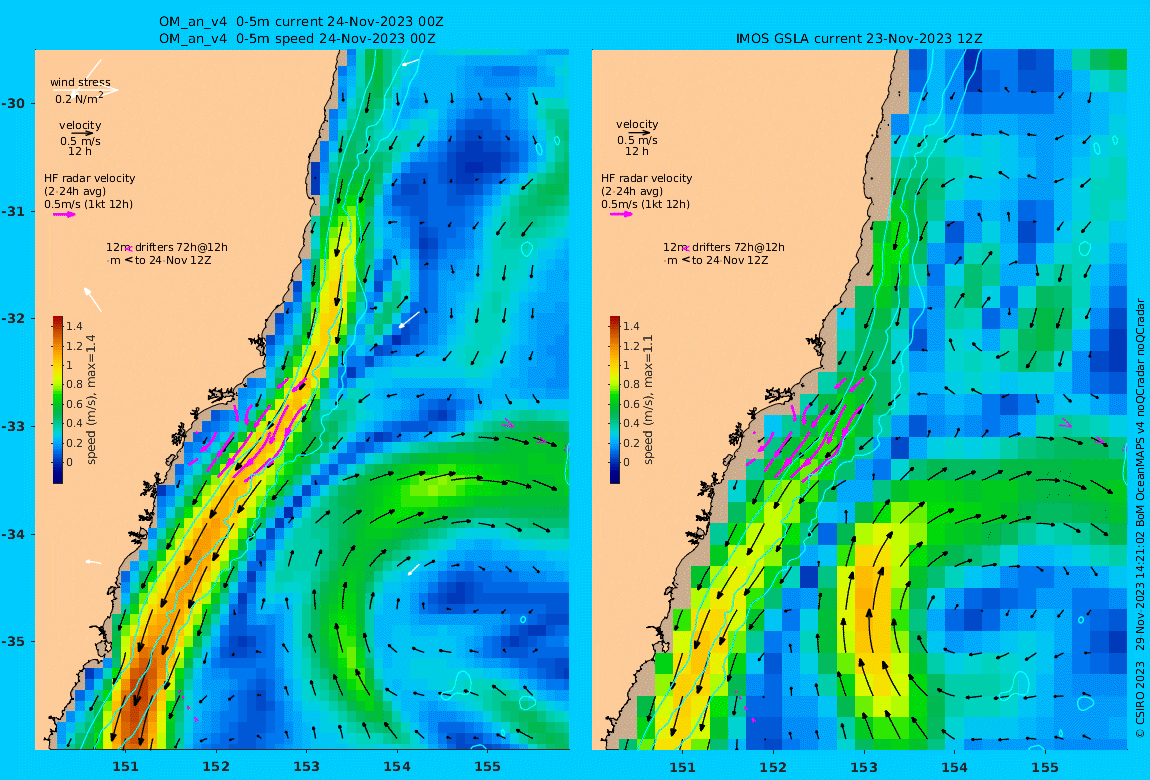Click '12m drifters 72h@12h' in IMOS GSLA map
This screenshot has height=780, width=1150.
(x=724, y=247)
